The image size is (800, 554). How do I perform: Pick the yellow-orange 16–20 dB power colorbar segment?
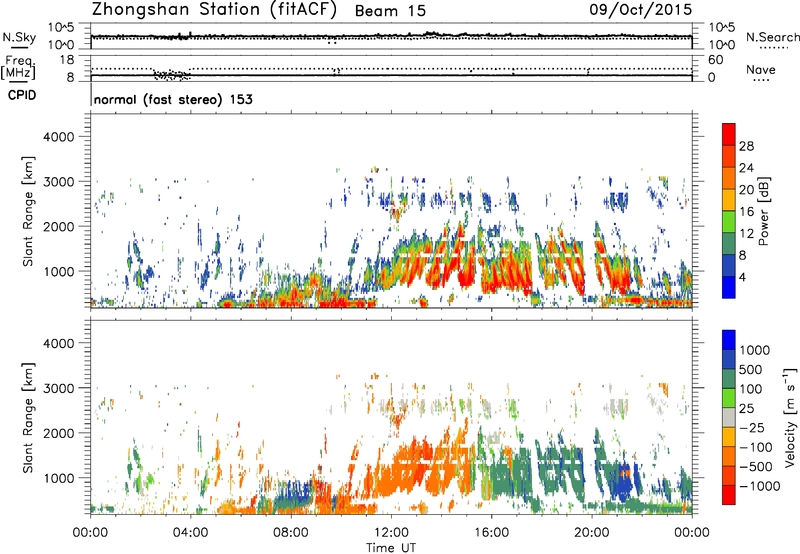coord(729,200)
